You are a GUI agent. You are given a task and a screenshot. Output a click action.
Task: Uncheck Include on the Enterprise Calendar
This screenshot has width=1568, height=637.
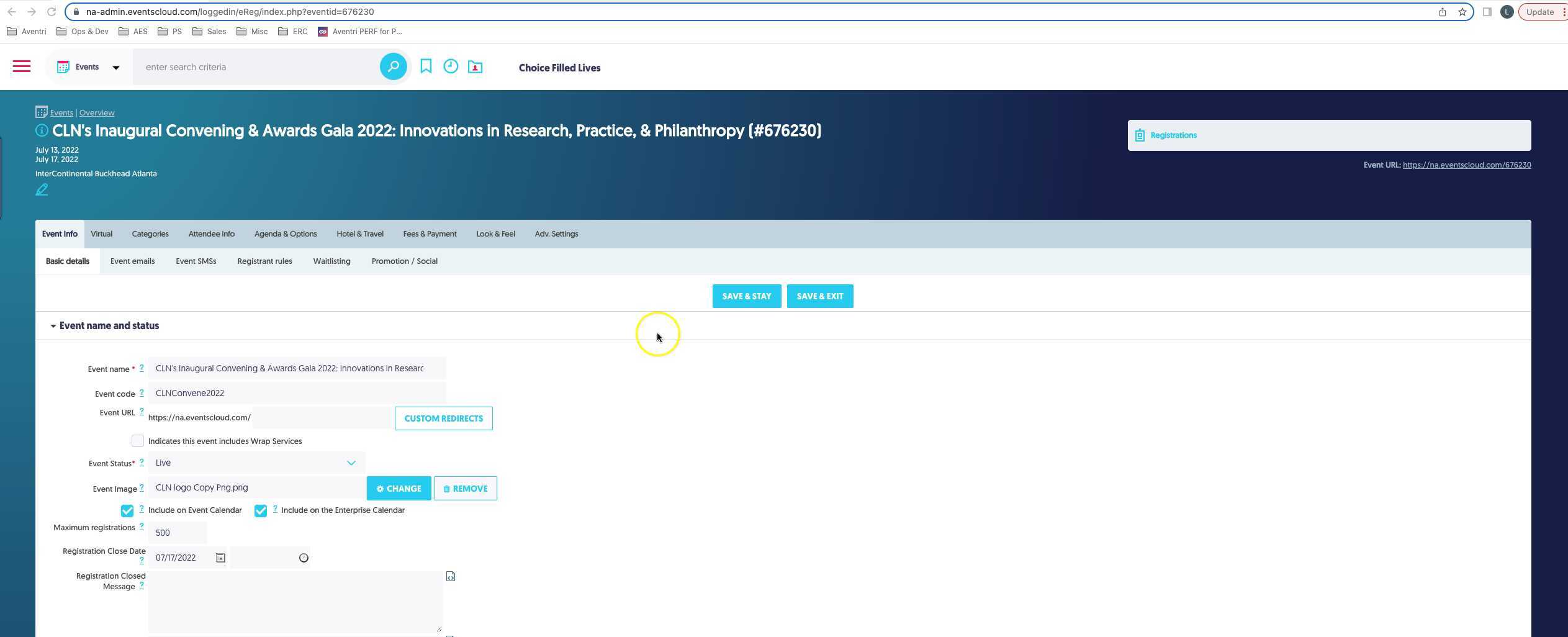click(261, 510)
